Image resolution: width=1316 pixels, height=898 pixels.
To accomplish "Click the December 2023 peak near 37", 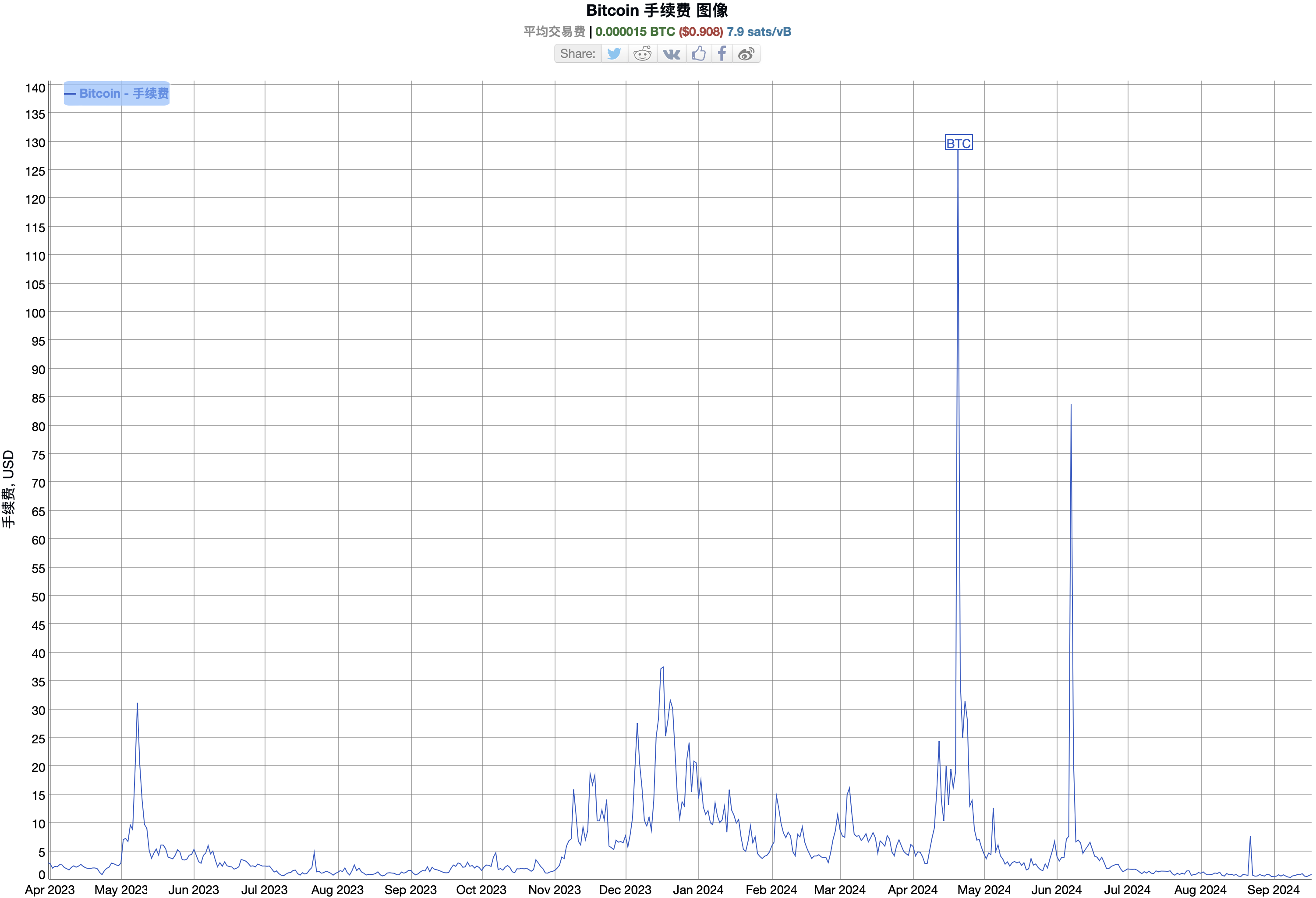I will pyautogui.click(x=662, y=668).
